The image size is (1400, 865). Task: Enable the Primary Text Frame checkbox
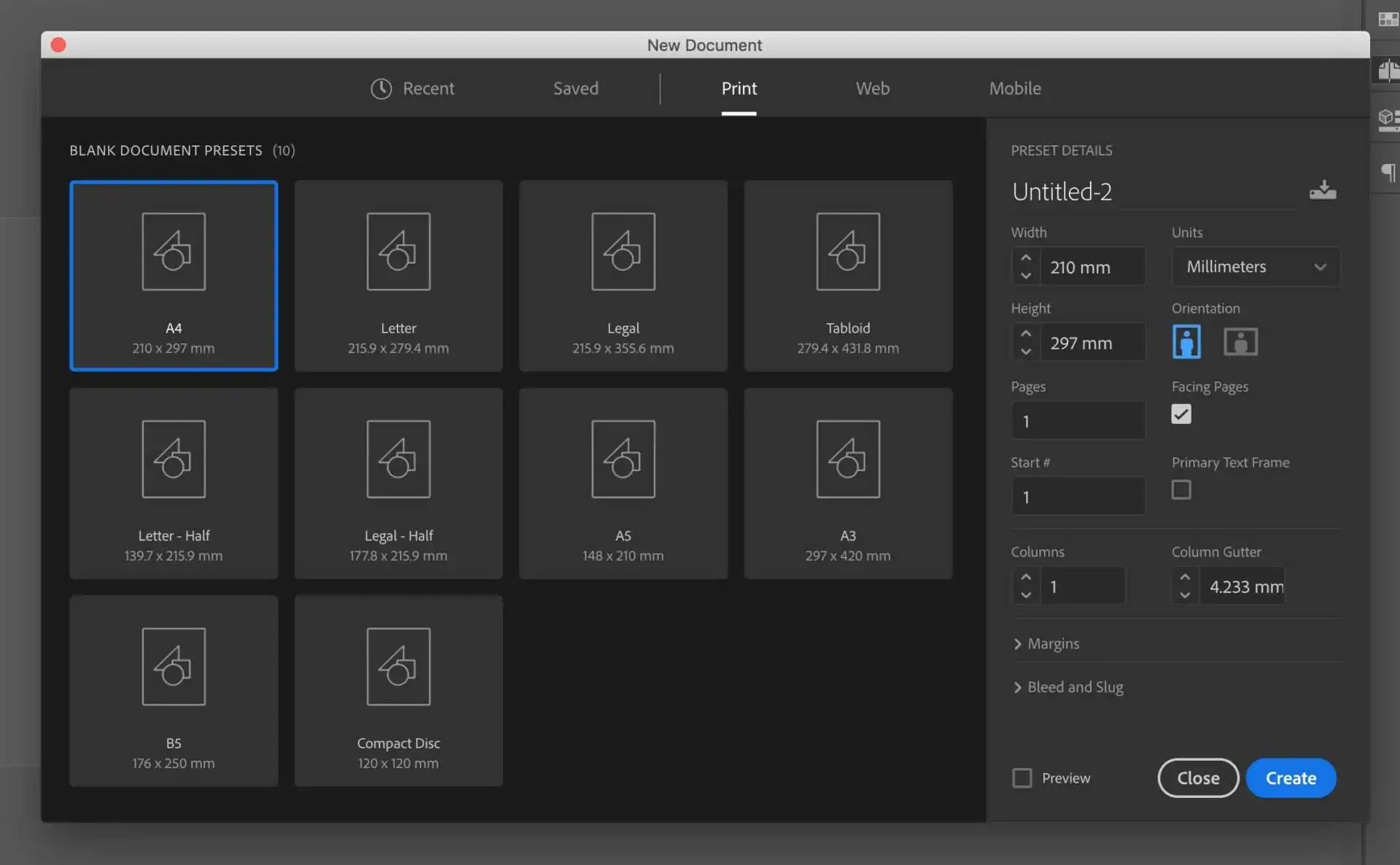[1181, 489]
